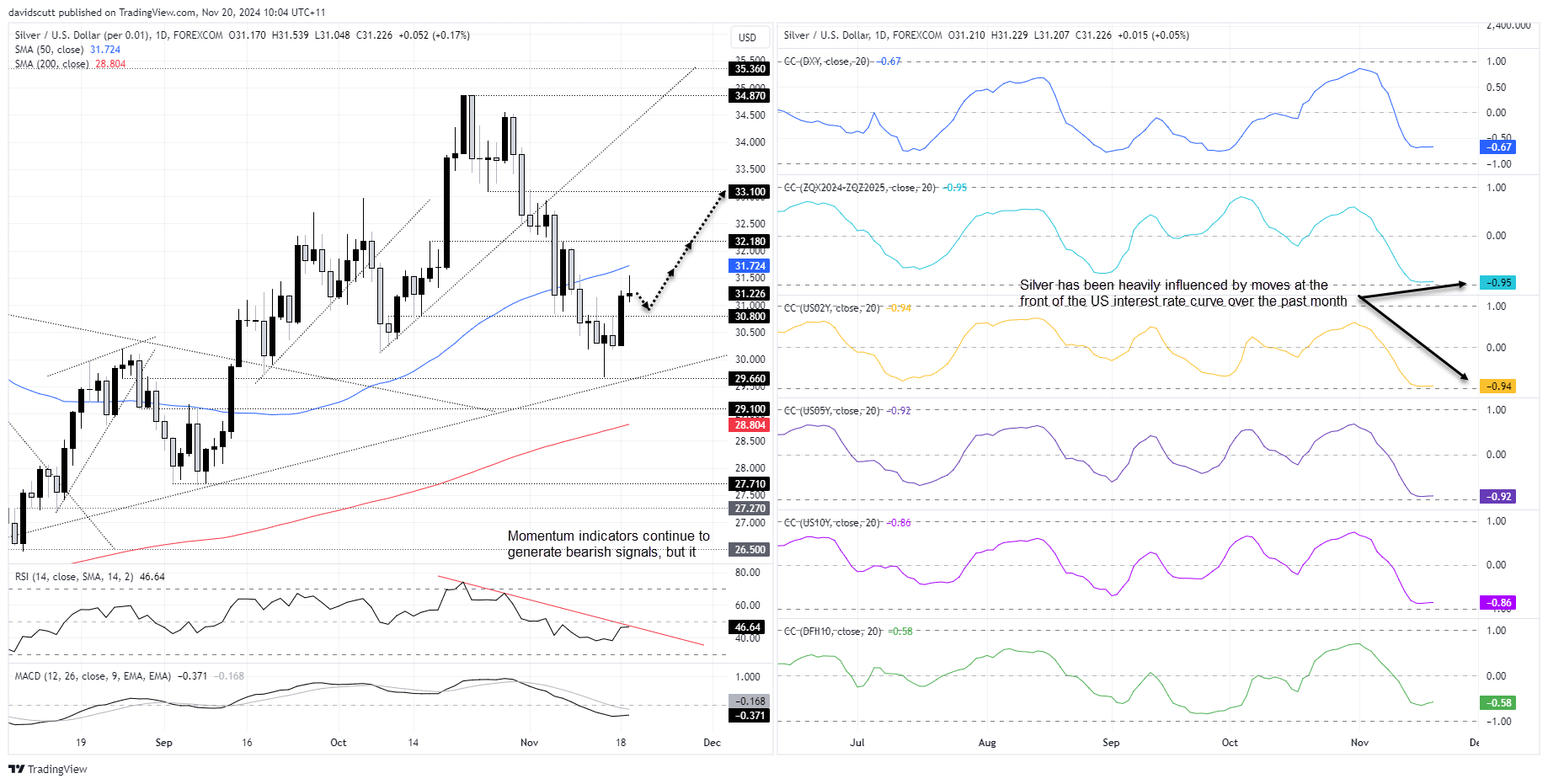
Task: Select the grey -0.168 MACD signal label
Action: (x=750, y=701)
